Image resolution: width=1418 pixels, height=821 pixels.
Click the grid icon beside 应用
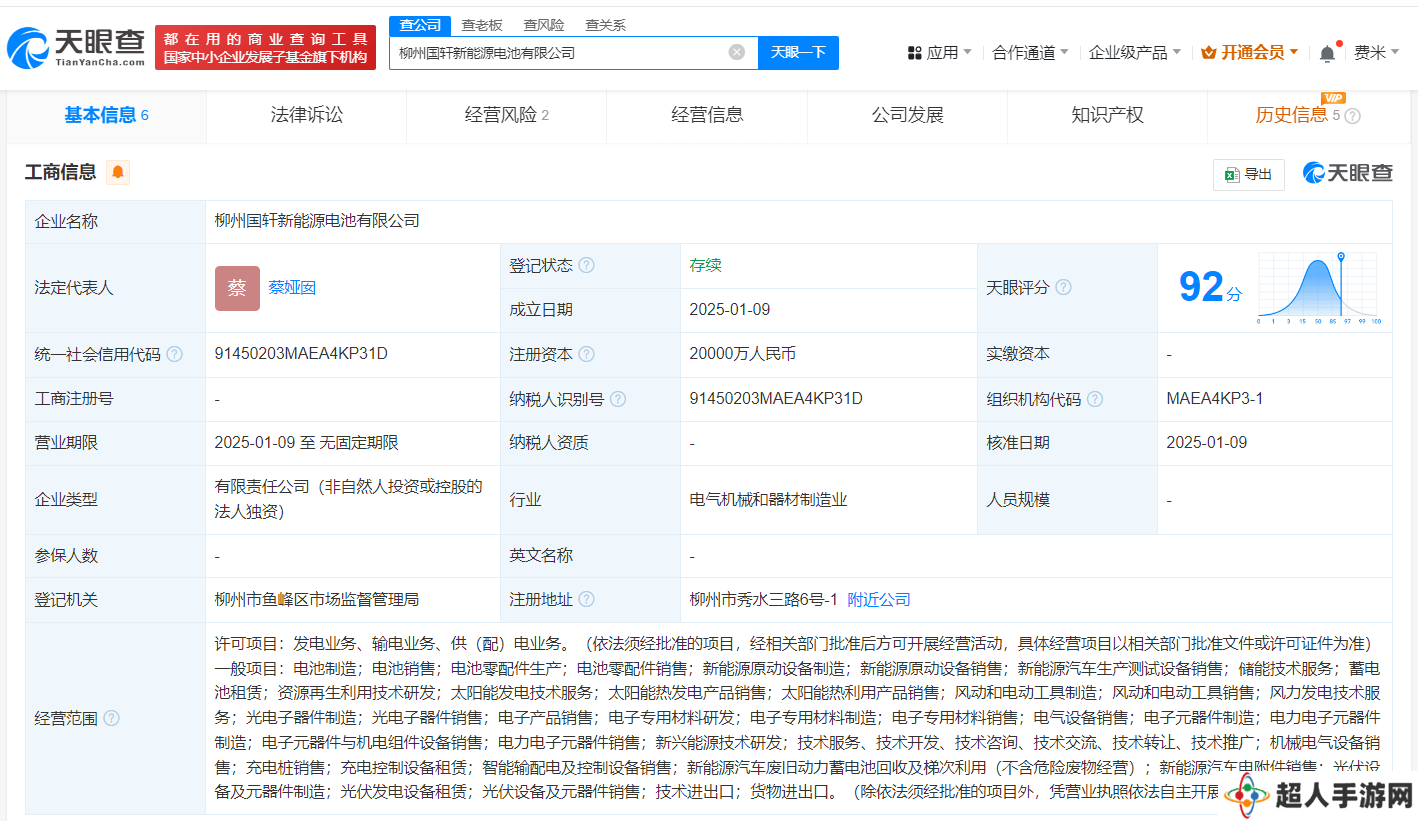[914, 53]
